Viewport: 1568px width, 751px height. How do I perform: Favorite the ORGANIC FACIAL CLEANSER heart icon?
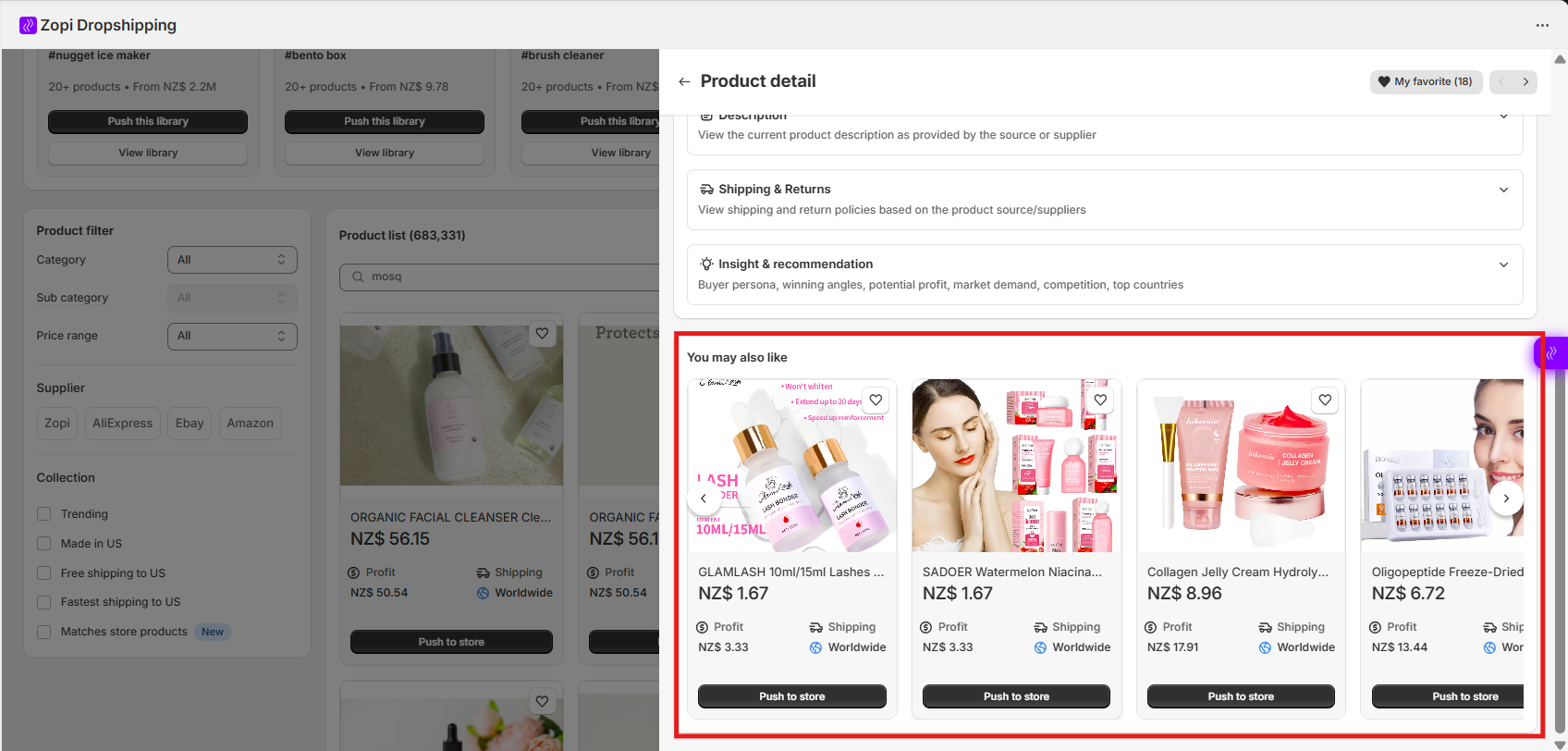(542, 333)
